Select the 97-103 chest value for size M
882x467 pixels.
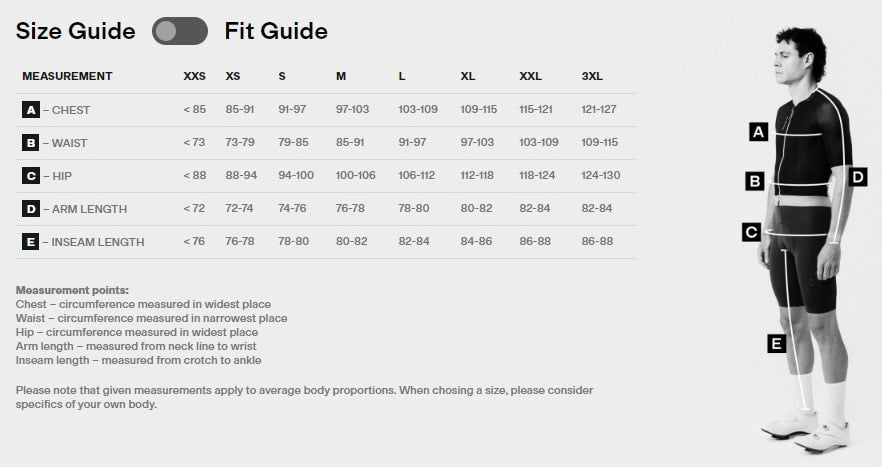pos(353,110)
